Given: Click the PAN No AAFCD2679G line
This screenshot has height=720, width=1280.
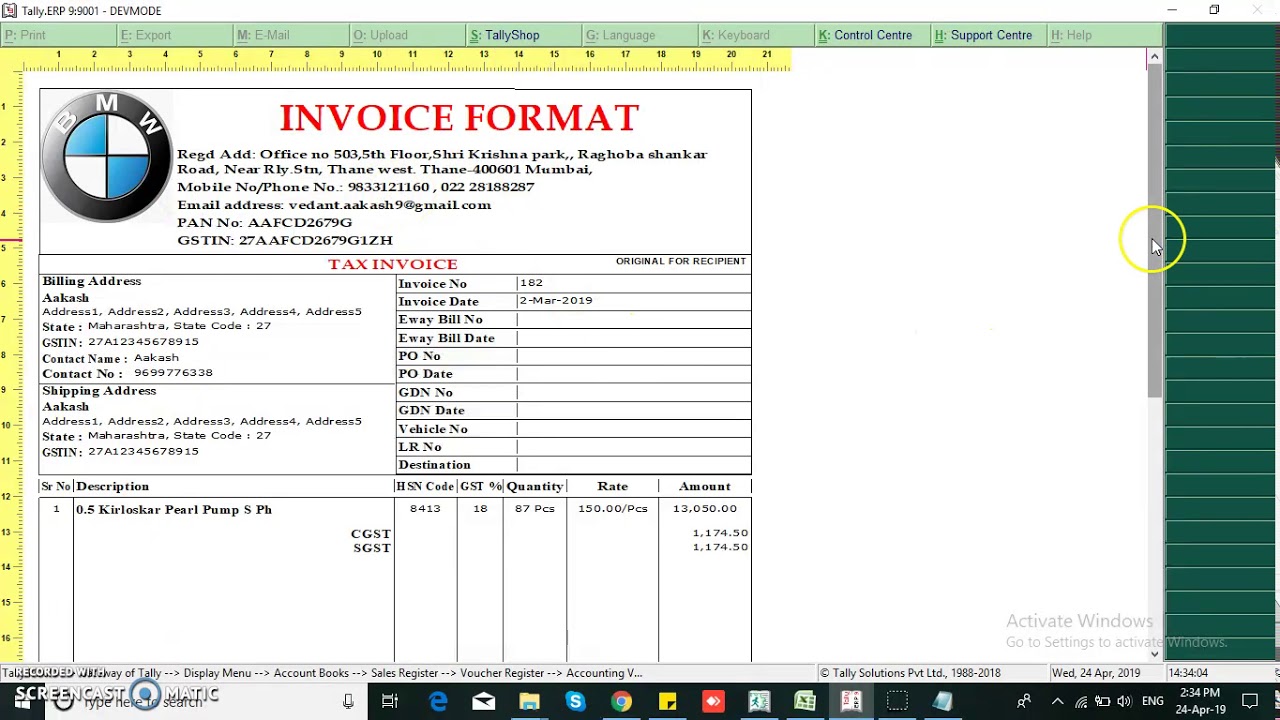Looking at the screenshot, I should click(x=265, y=222).
